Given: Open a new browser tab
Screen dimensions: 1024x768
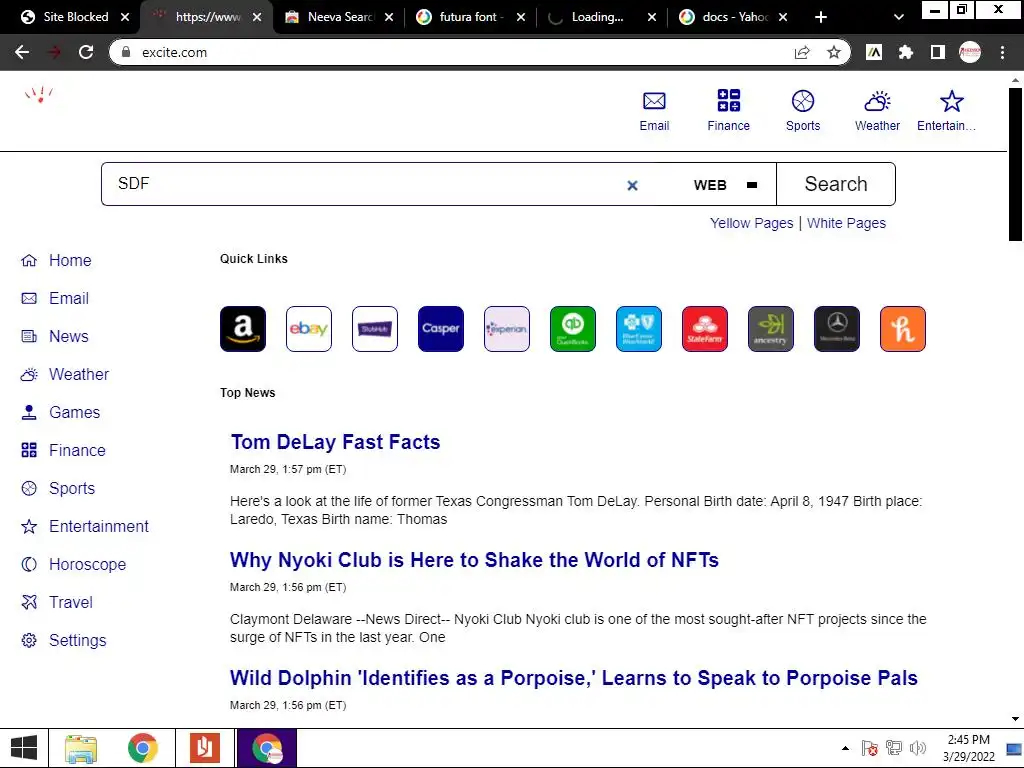Looking at the screenshot, I should [821, 17].
